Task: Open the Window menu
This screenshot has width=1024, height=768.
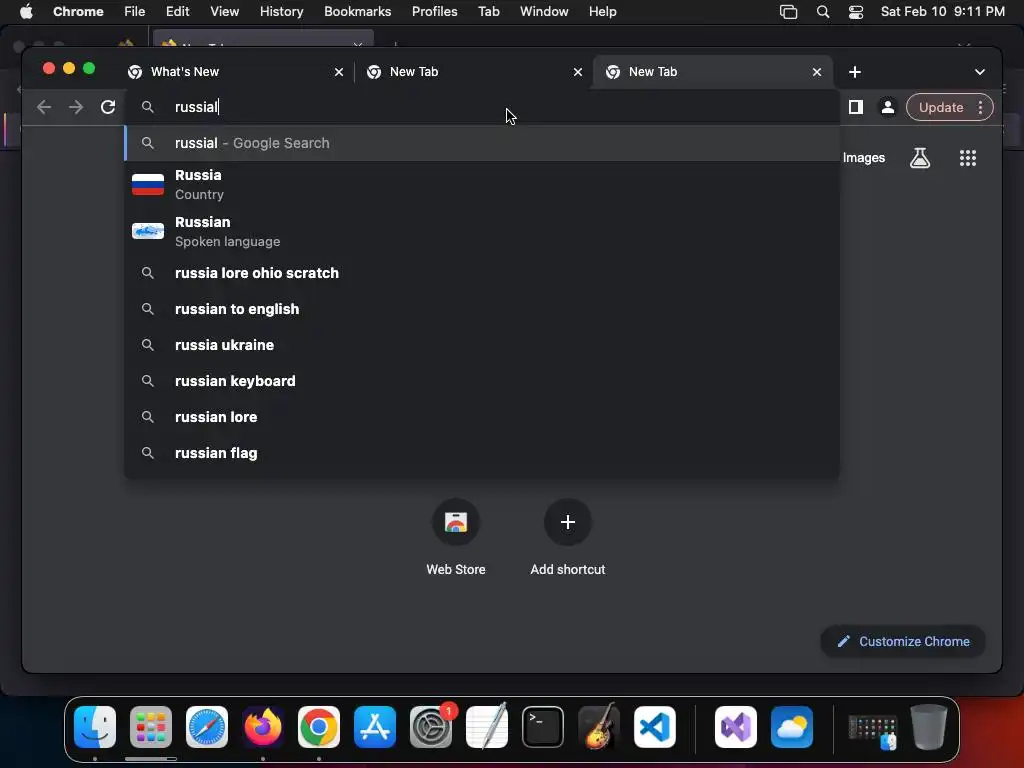Action: 544,12
